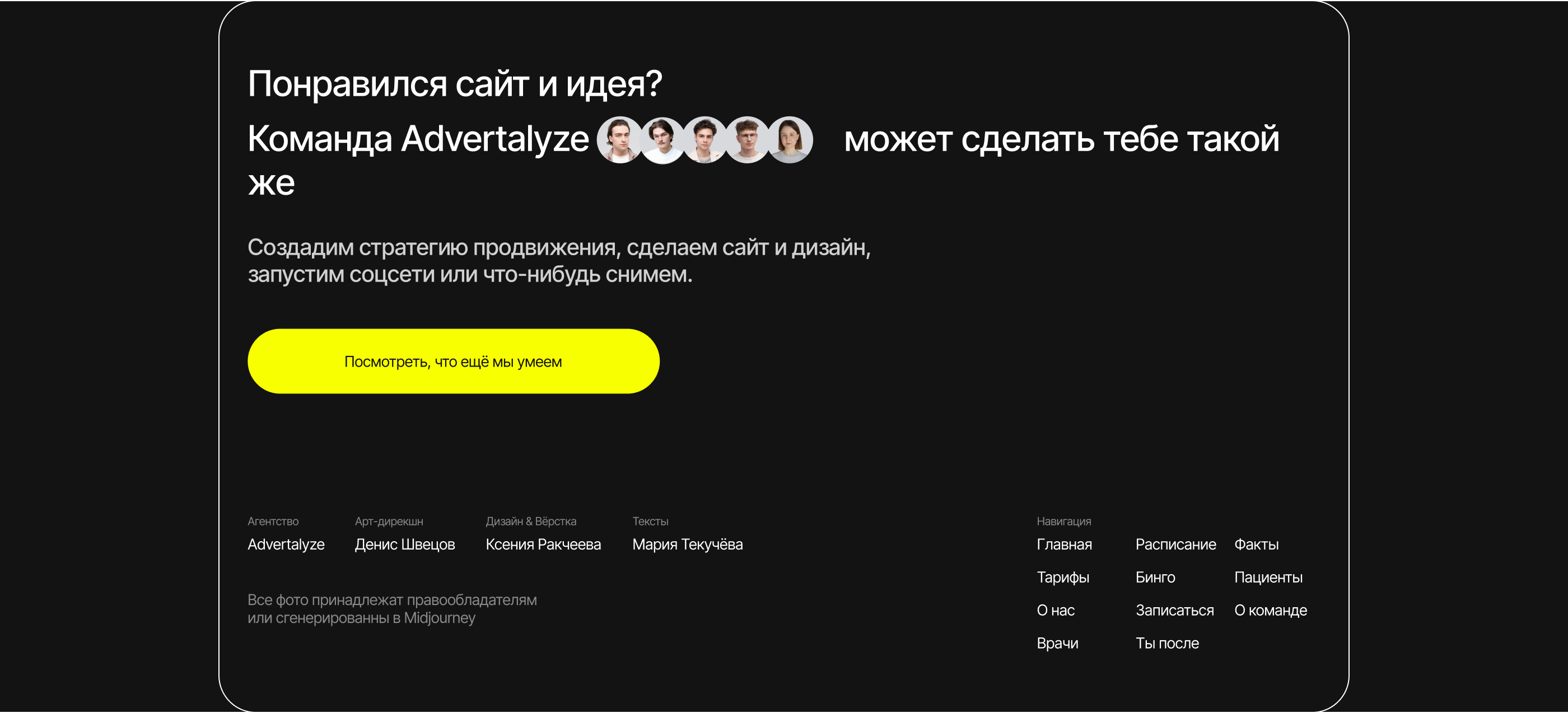Click the second avatar with mustache
The width and height of the screenshot is (1568, 713).
pos(662,140)
